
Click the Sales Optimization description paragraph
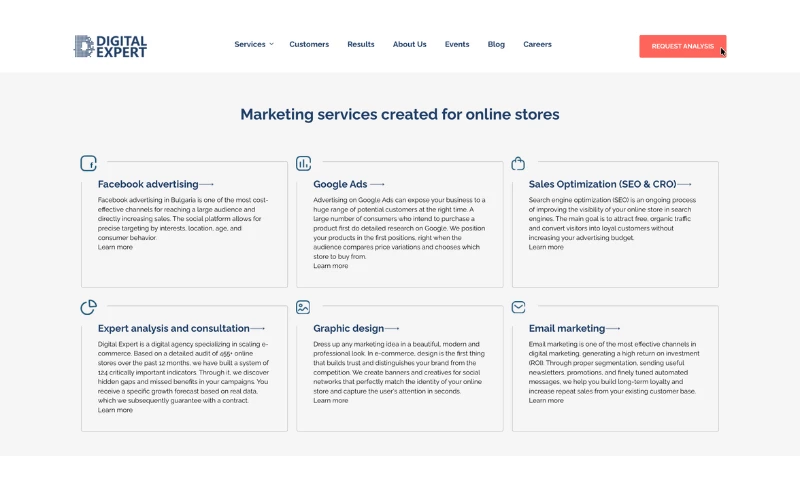[612, 219]
